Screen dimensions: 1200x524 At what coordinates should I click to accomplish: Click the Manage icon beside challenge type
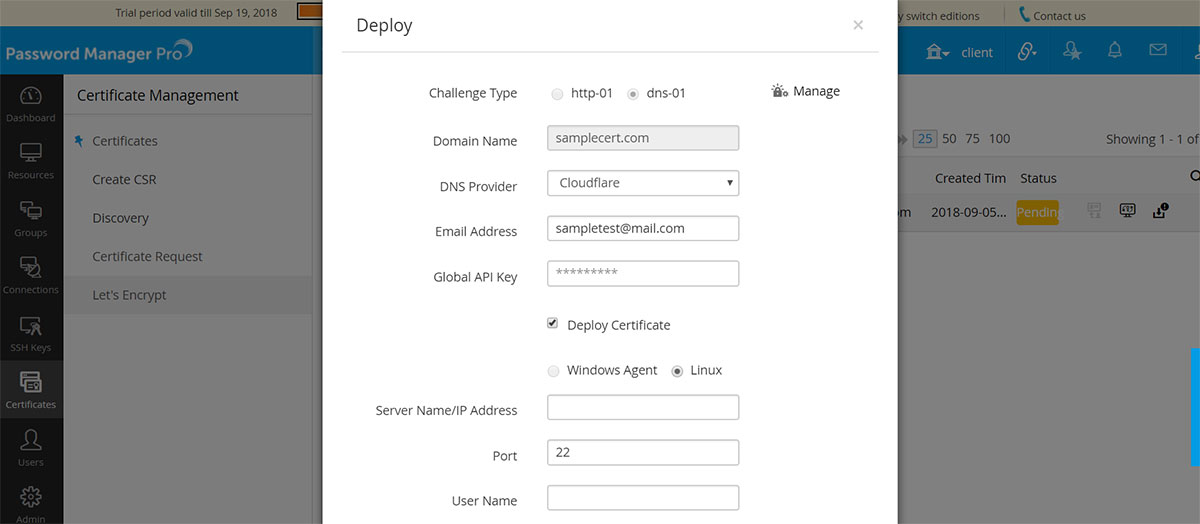point(780,91)
